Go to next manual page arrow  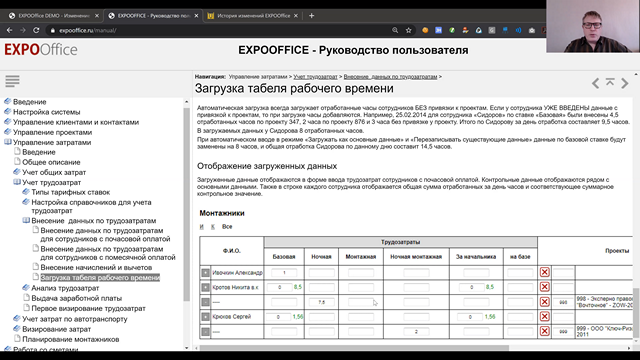click(625, 83)
